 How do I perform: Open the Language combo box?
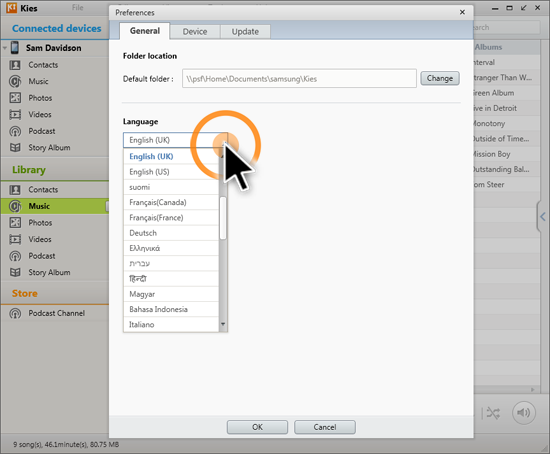[x=175, y=140]
